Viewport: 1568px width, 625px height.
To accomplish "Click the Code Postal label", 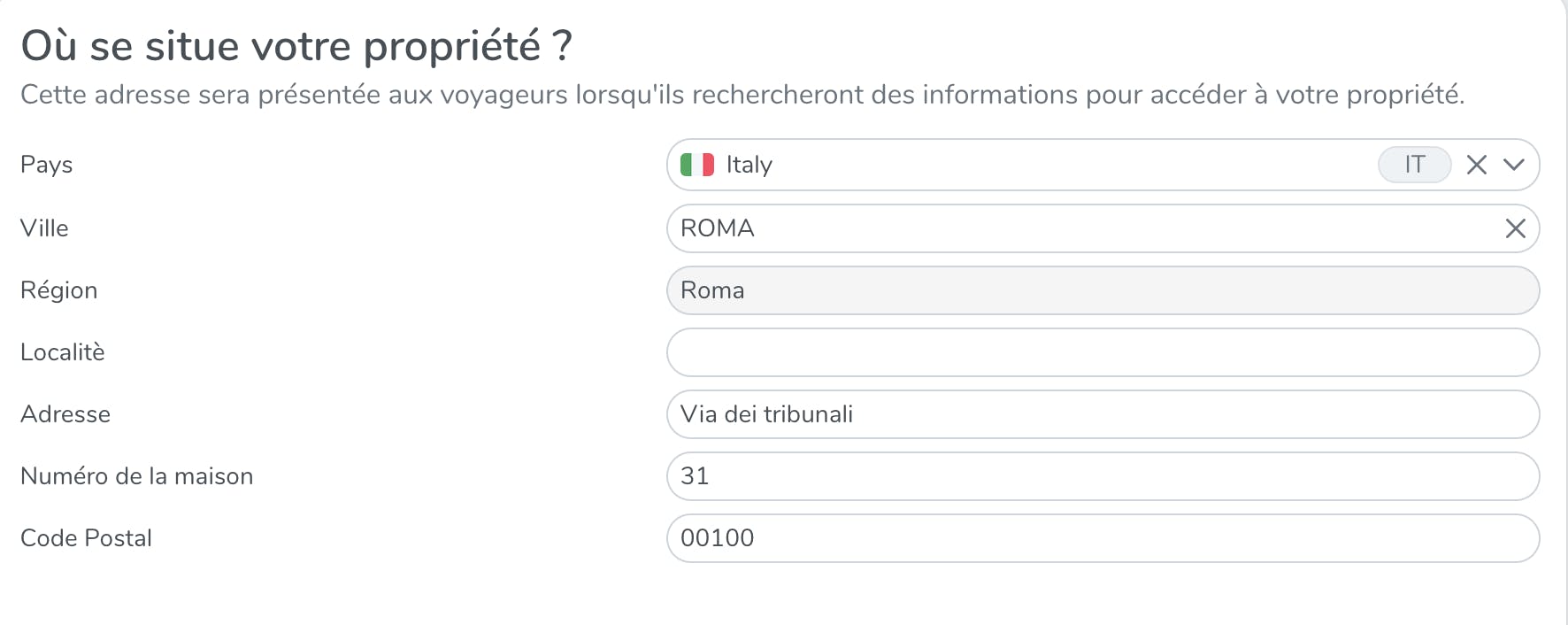I will [86, 538].
